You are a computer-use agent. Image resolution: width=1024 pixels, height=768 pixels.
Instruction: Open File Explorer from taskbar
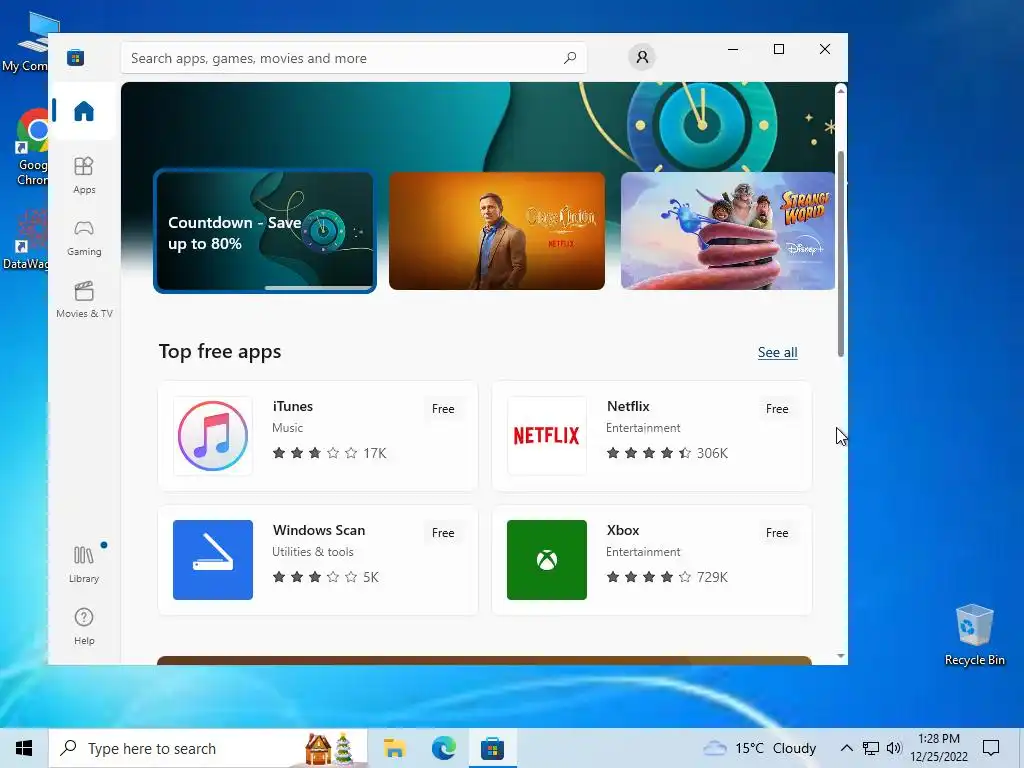394,748
